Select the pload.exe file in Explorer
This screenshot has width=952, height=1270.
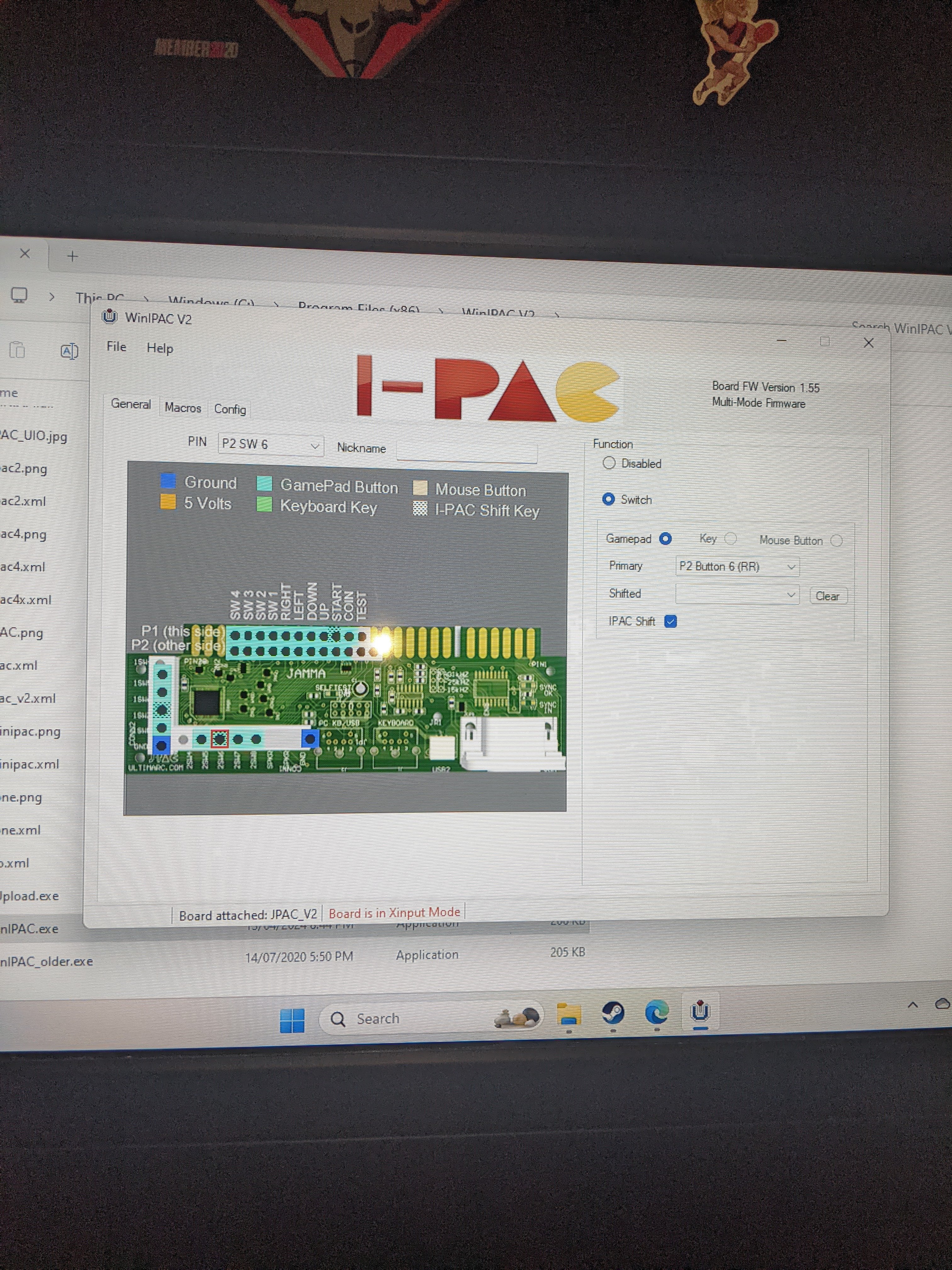[x=29, y=896]
